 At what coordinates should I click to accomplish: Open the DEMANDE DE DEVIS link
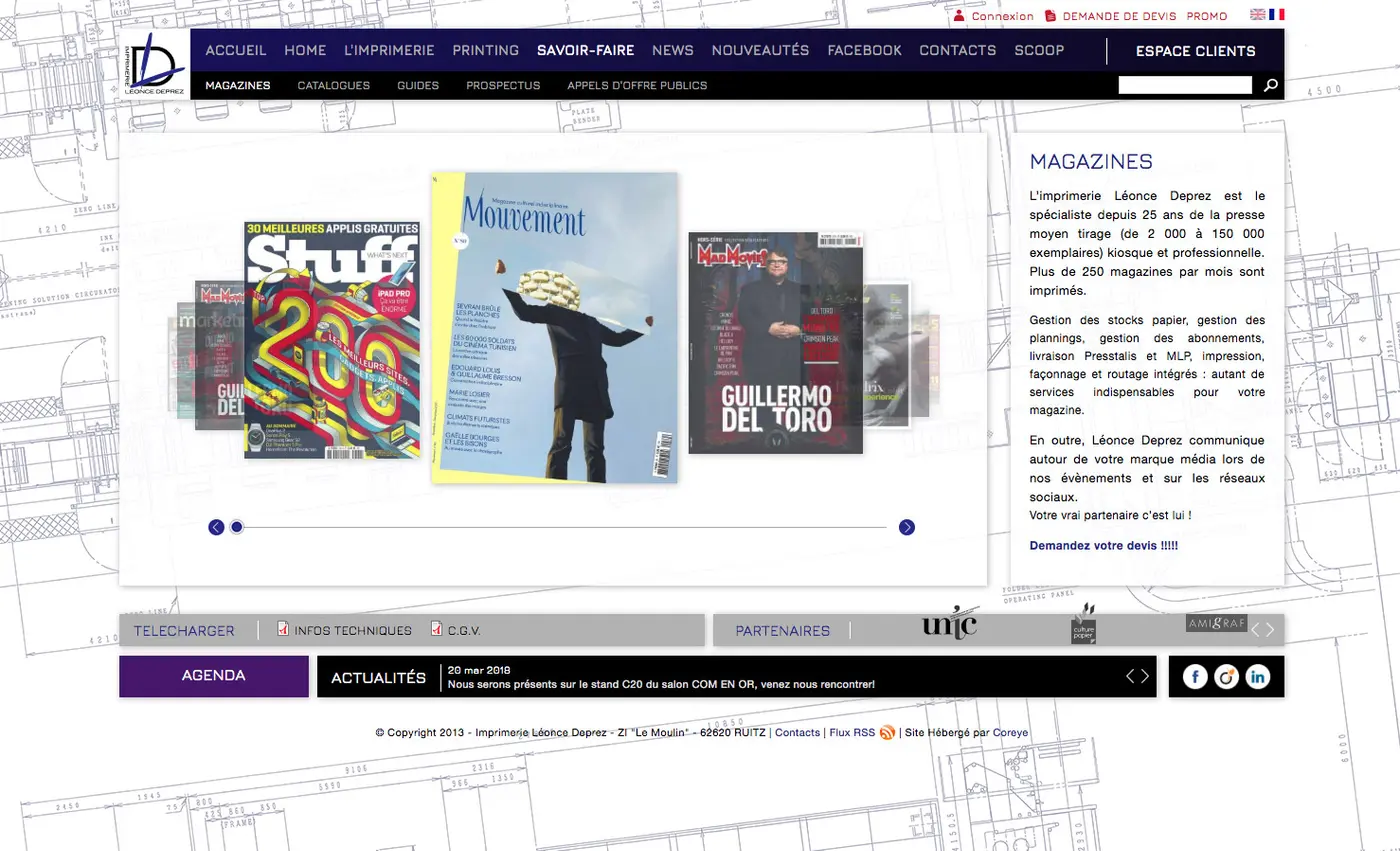click(x=1119, y=16)
